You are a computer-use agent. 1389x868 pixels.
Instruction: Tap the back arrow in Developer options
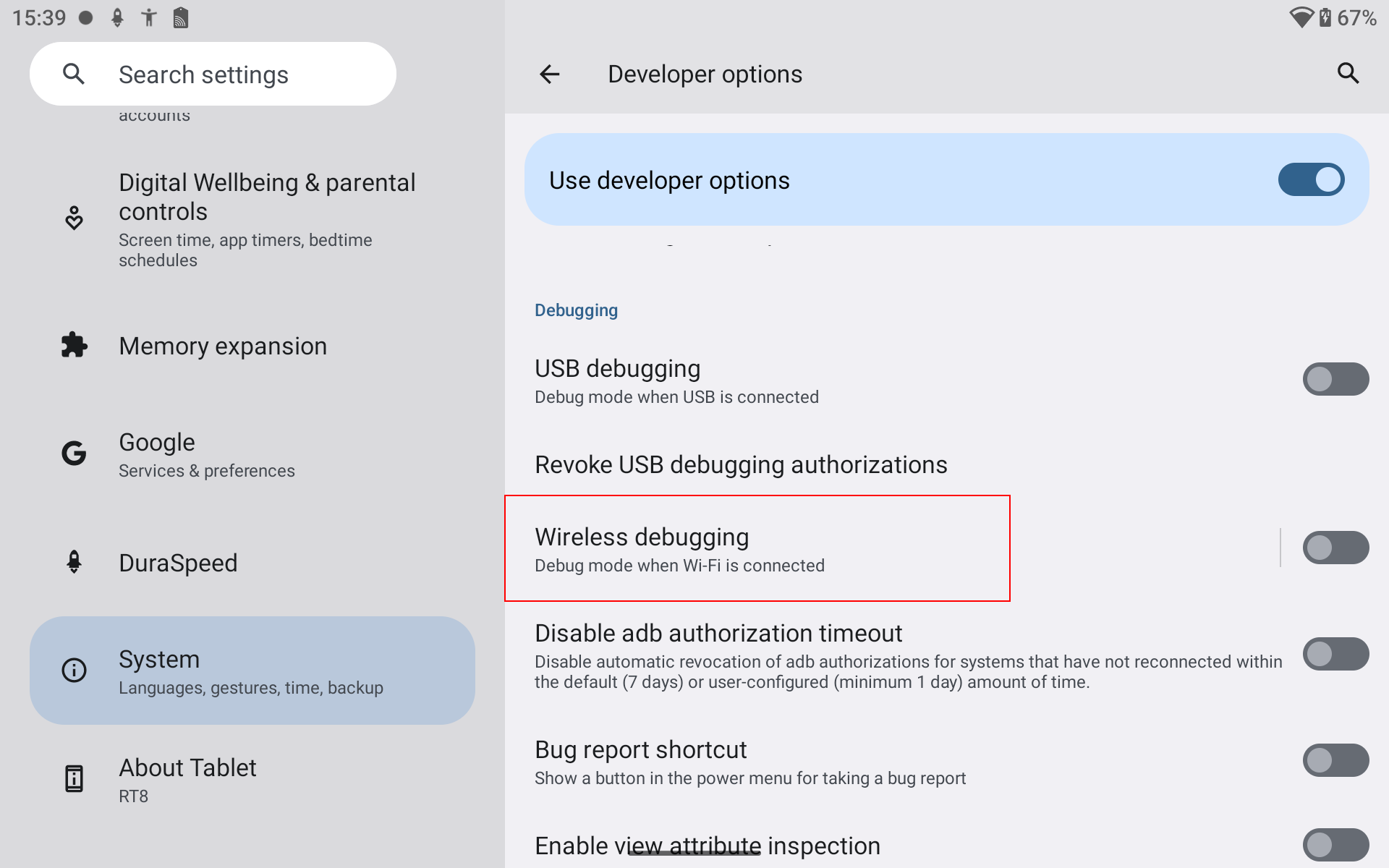550,74
